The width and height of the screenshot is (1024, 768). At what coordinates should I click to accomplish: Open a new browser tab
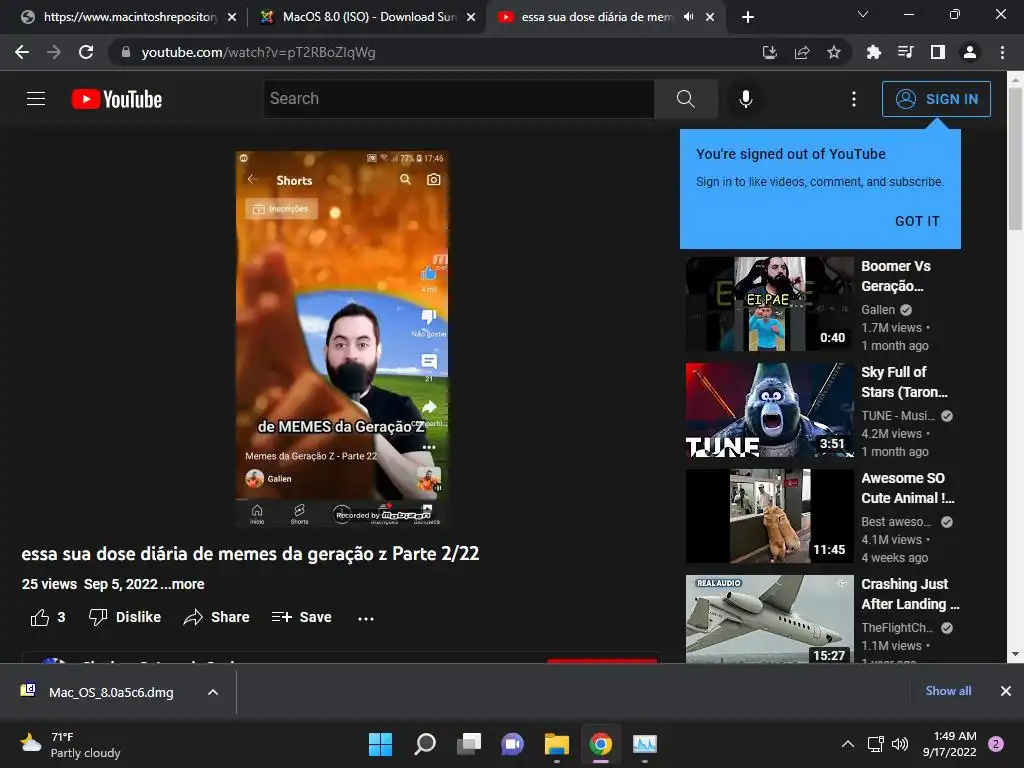[x=748, y=17]
